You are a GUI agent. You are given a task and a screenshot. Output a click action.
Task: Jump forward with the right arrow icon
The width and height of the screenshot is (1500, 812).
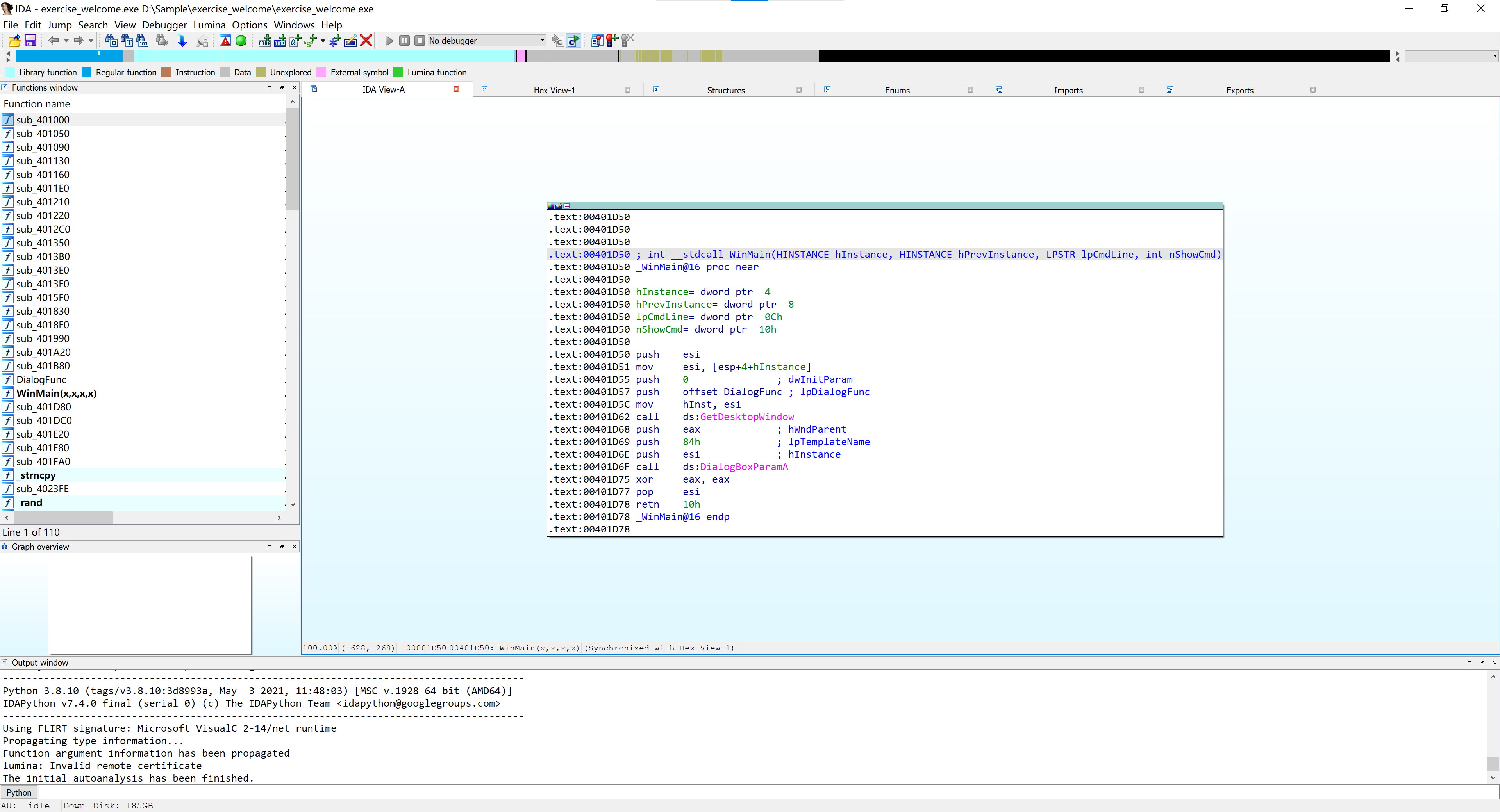(78, 40)
